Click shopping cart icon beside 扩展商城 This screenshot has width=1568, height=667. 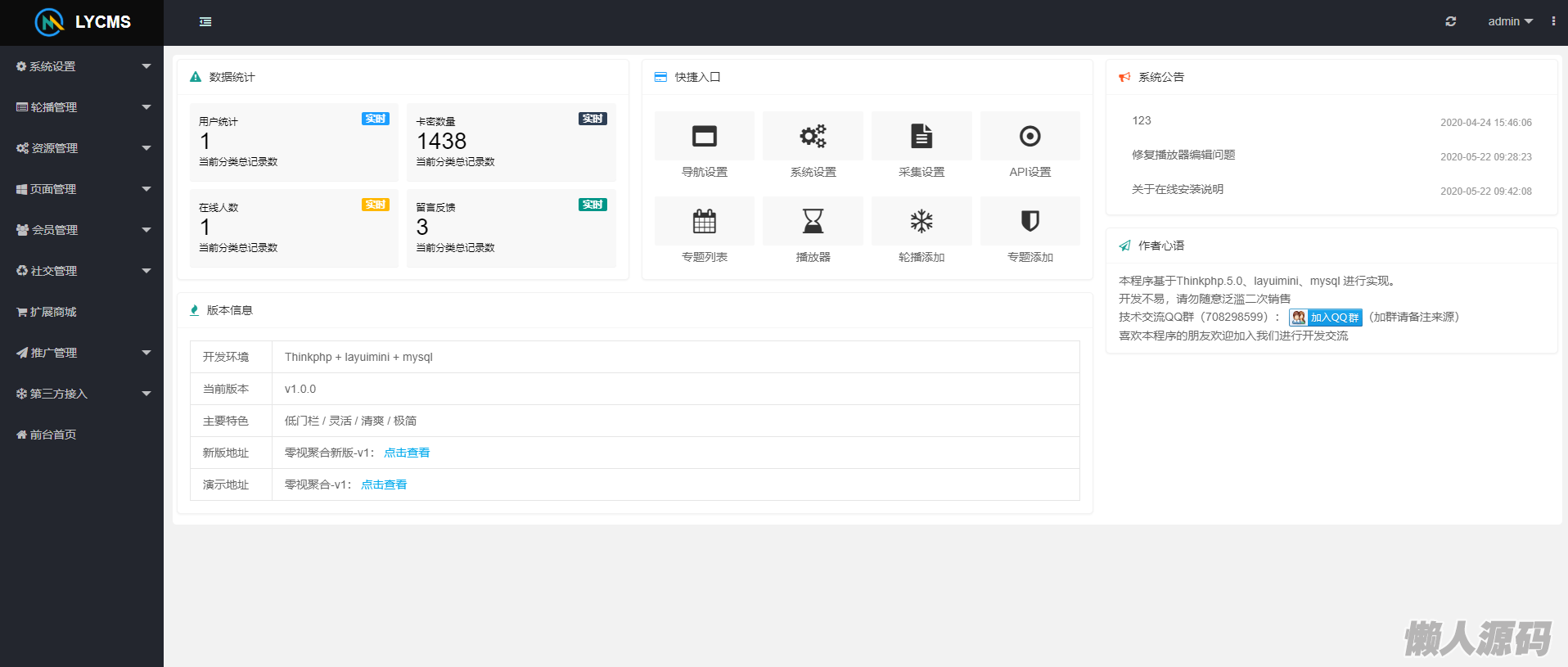click(22, 312)
